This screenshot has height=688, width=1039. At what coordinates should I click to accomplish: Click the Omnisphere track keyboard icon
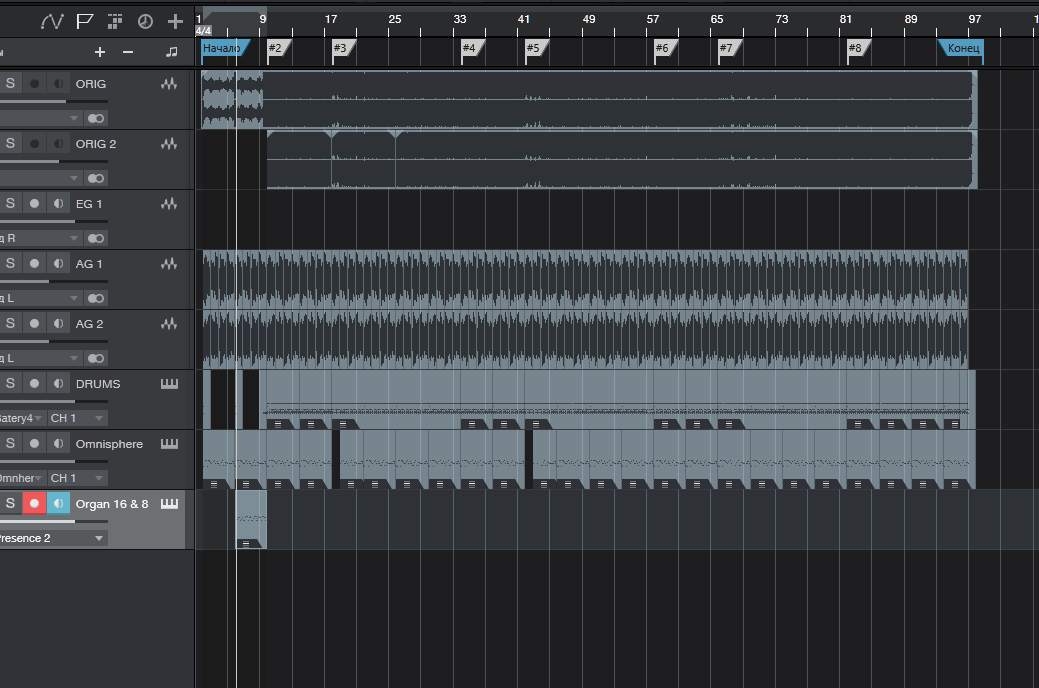[170, 443]
